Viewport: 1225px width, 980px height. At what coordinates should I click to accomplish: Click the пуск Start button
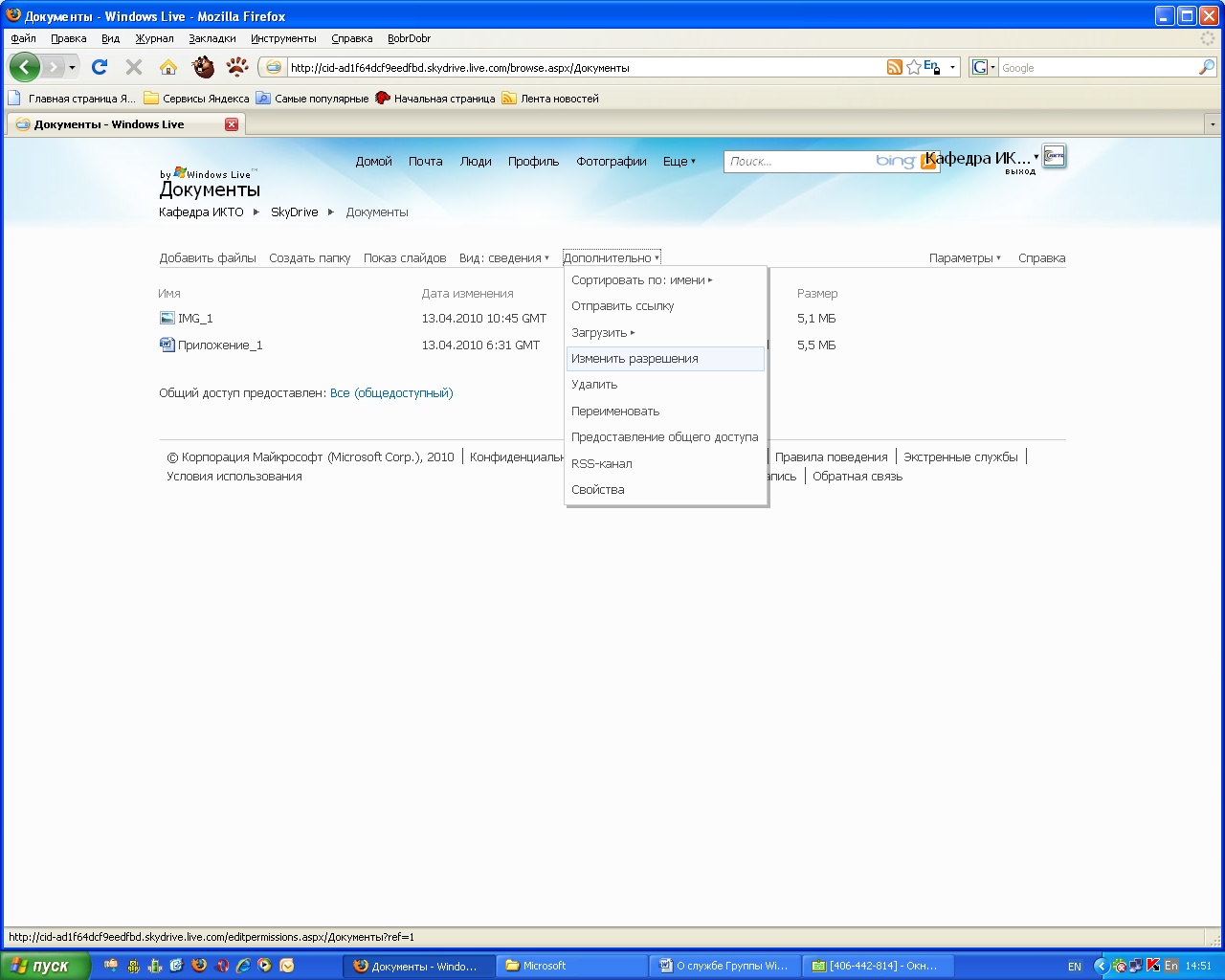(45, 966)
